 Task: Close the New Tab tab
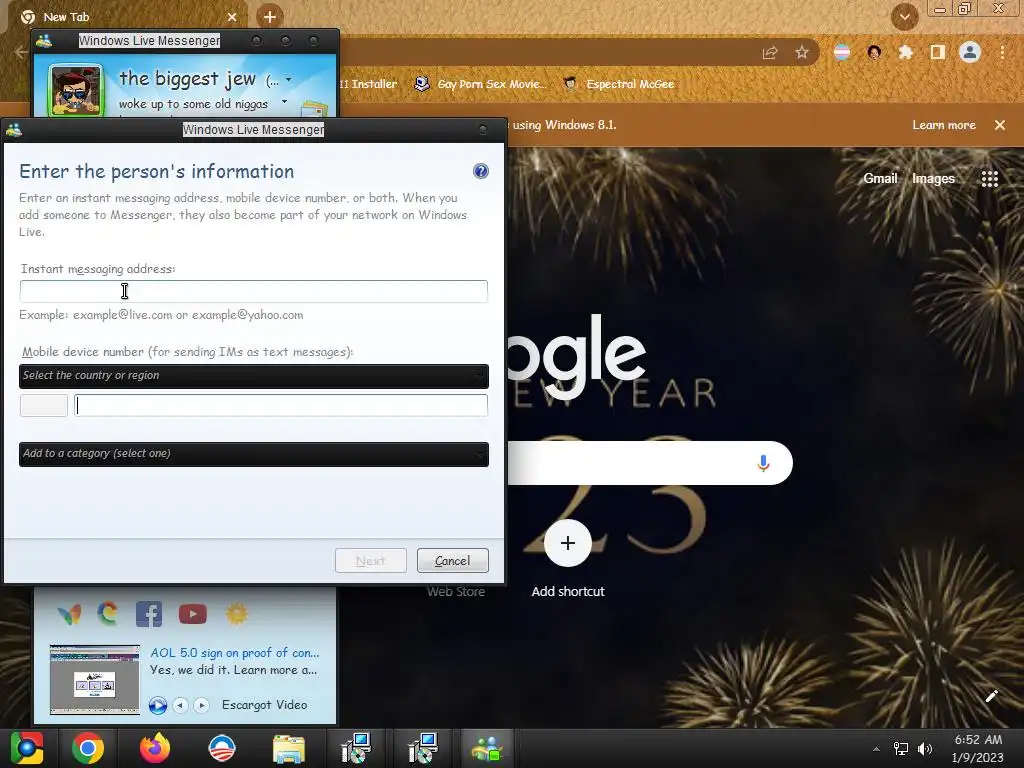pos(232,17)
